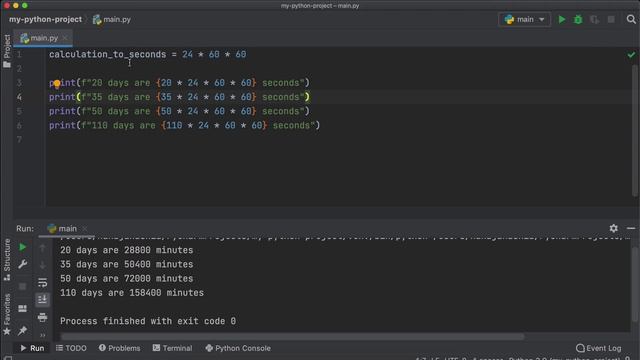Click line number 7 in the gutter
This screenshot has height=360, width=640.
19,140
